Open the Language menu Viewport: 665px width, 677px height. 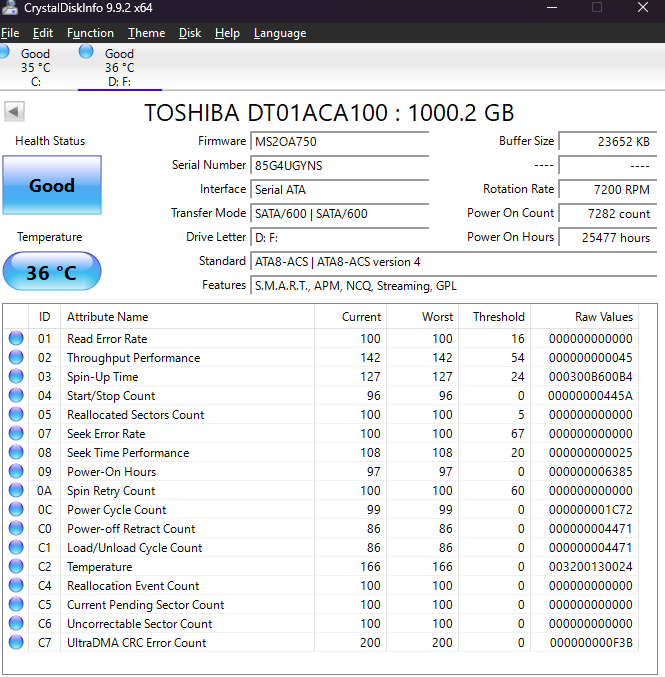(280, 33)
